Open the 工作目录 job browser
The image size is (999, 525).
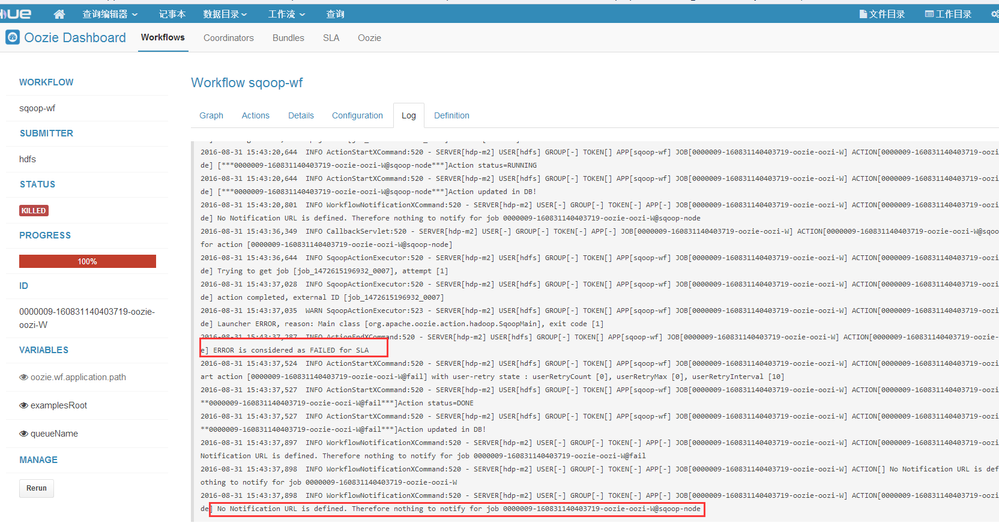point(949,14)
